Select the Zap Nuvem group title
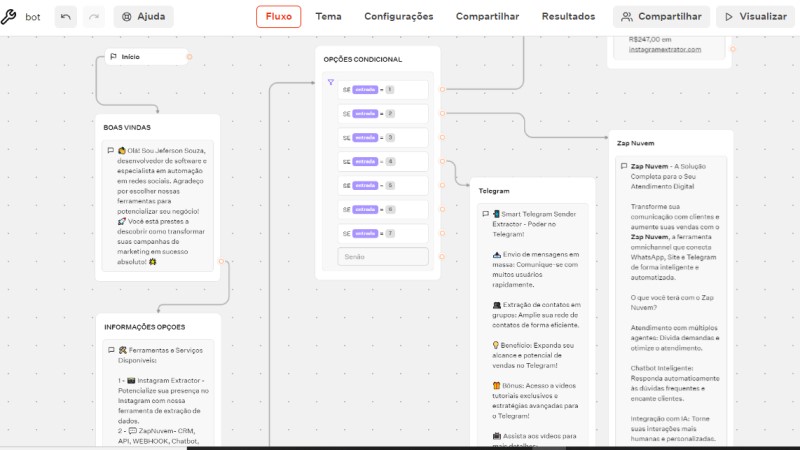This screenshot has width=800, height=450. click(635, 143)
